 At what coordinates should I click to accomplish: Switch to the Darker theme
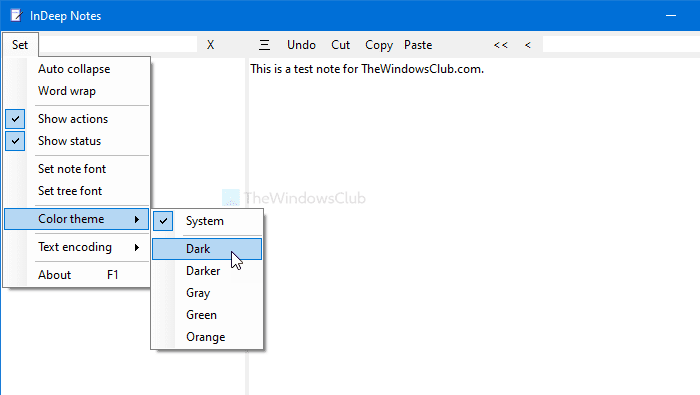click(x=207, y=271)
